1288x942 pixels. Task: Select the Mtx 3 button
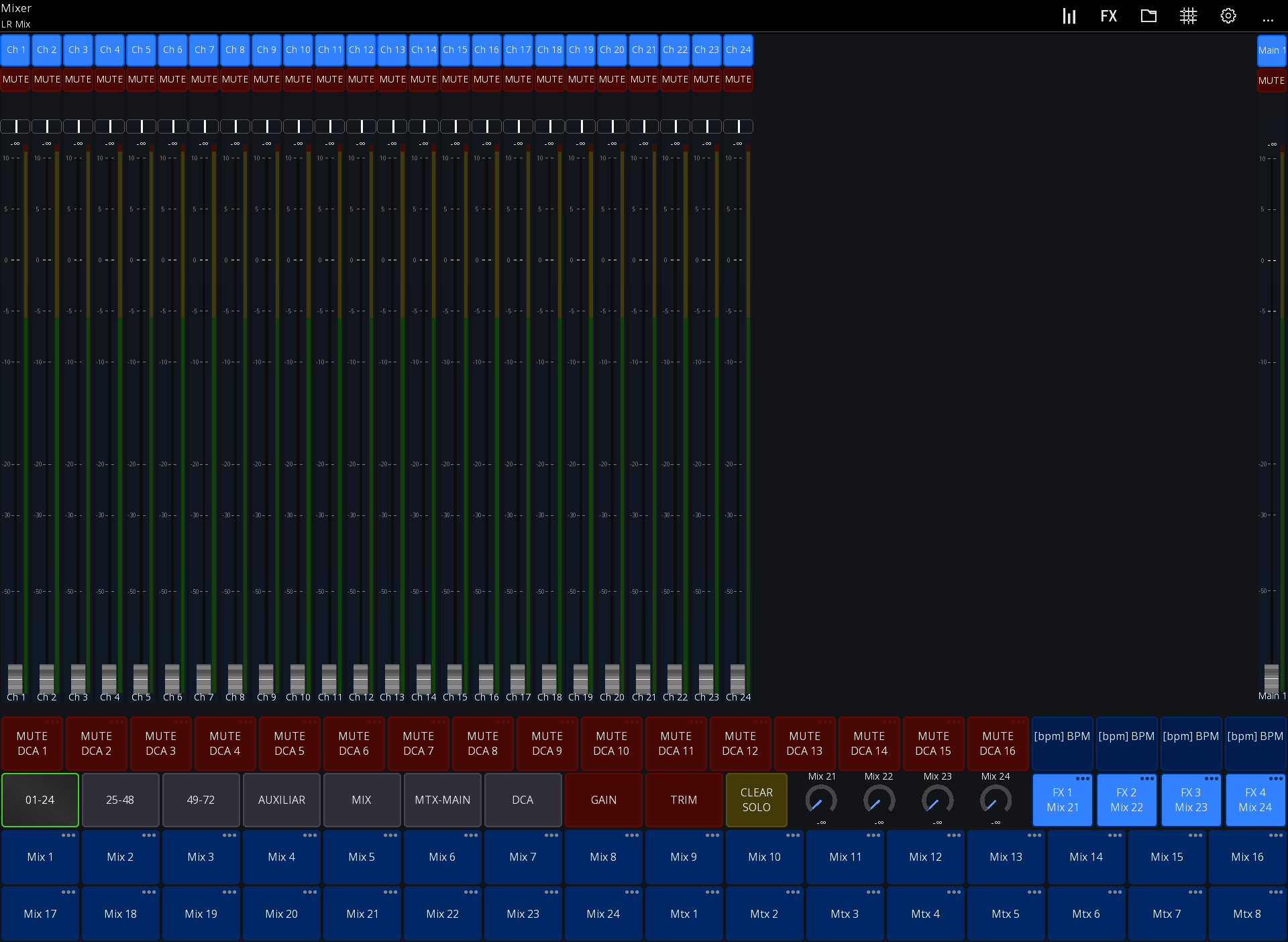pyautogui.click(x=845, y=914)
